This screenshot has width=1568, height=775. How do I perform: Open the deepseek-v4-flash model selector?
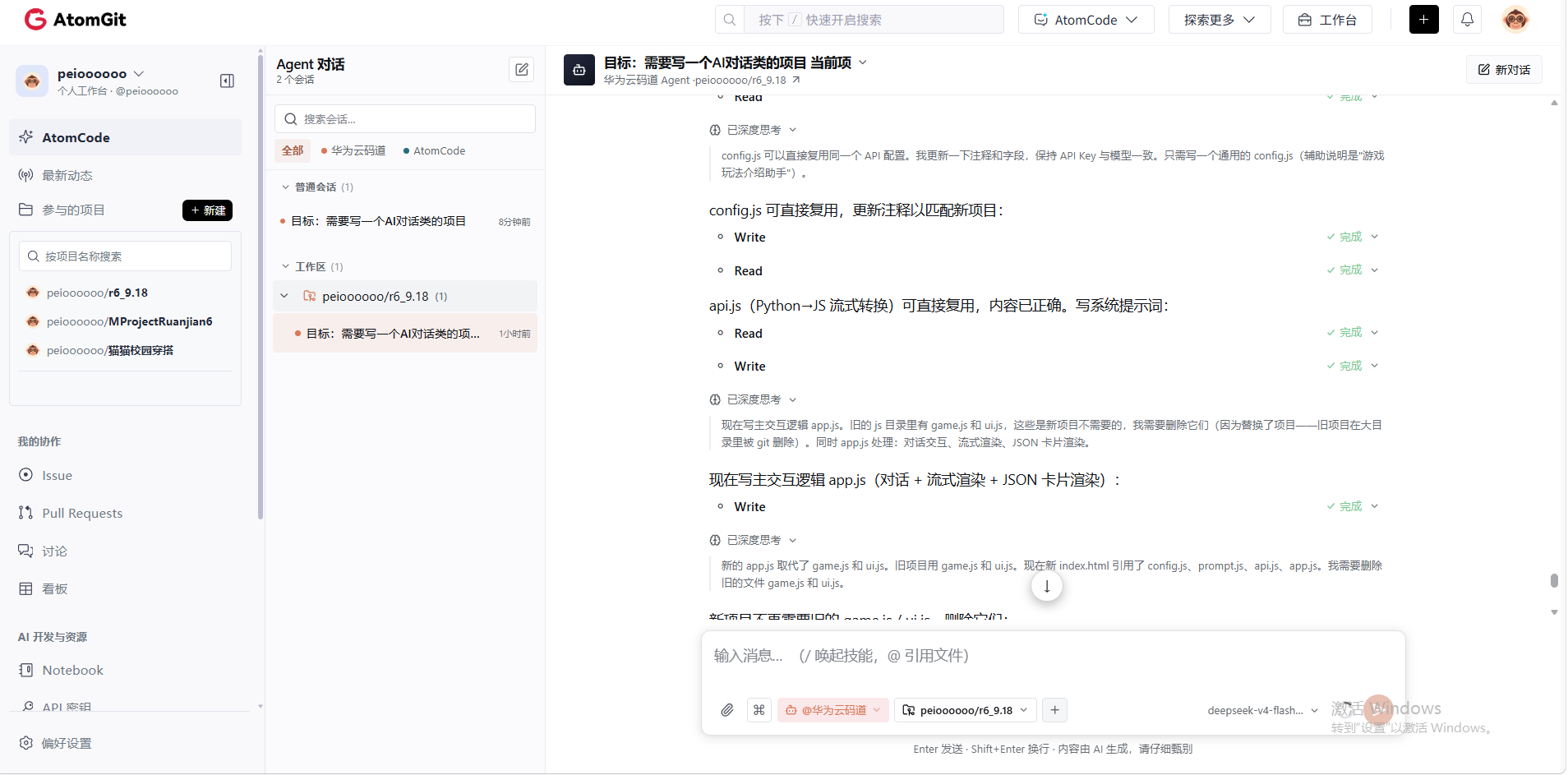click(1262, 710)
